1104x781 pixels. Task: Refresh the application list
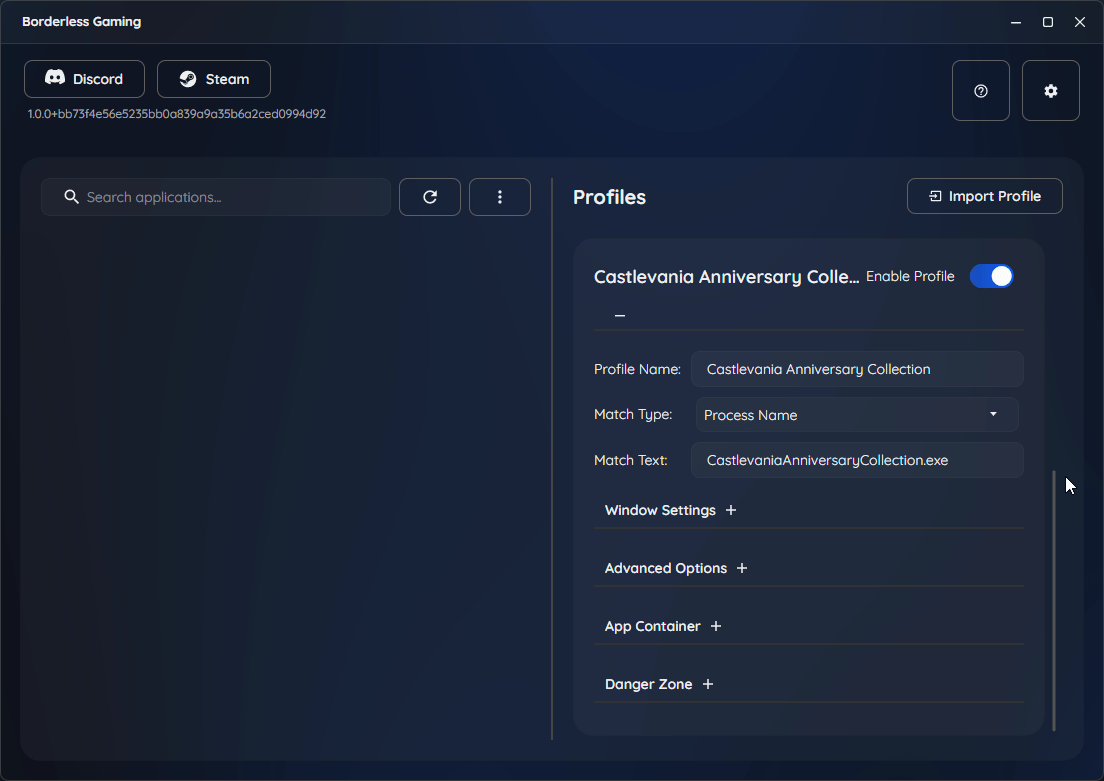tap(430, 197)
